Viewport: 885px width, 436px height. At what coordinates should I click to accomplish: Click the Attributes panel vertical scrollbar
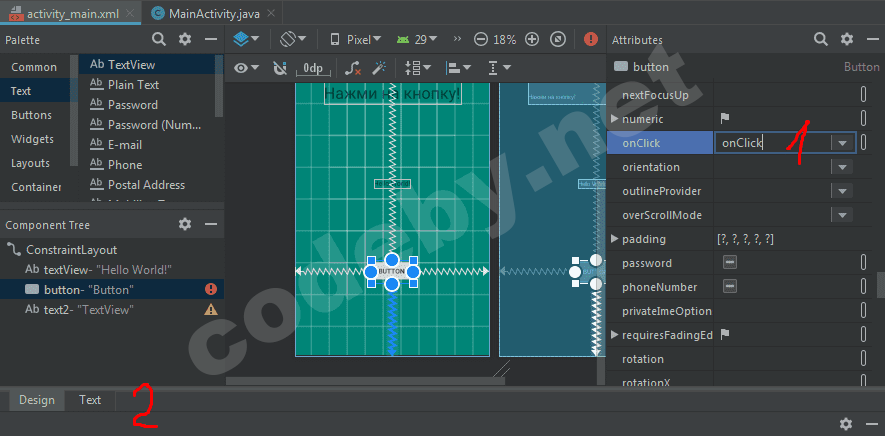[879, 284]
